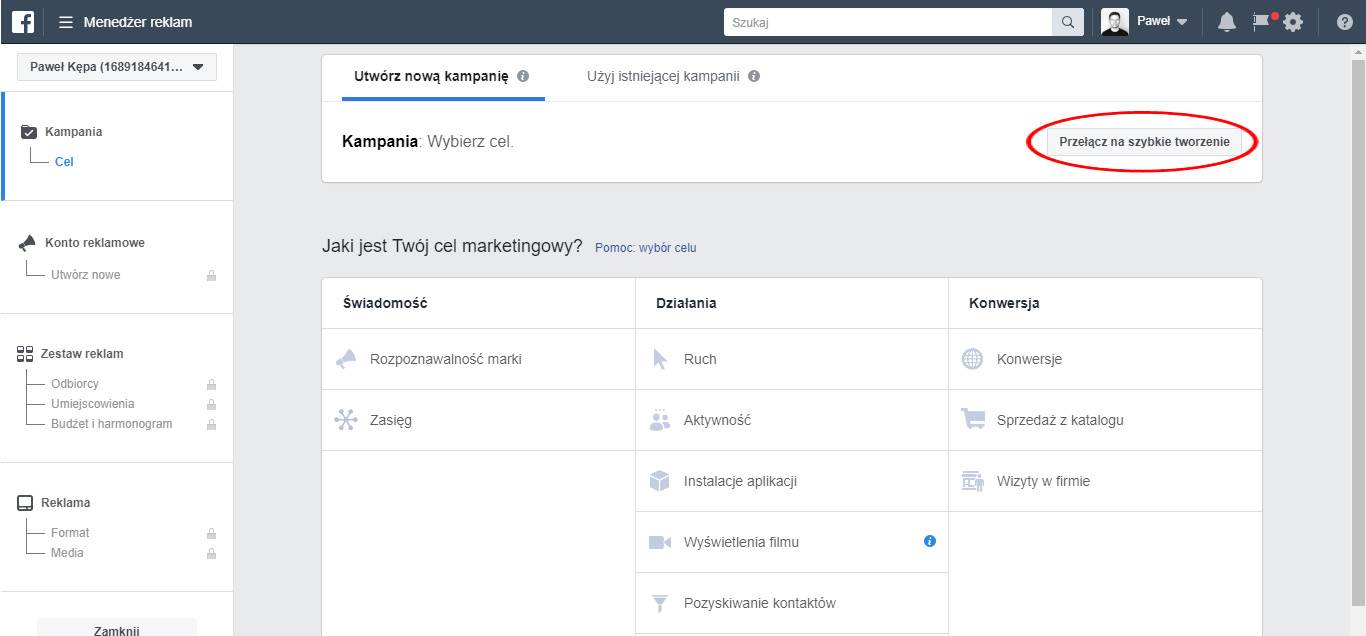This screenshot has width=1366, height=636.
Task: Open the Pomoc: wybór celu link
Action: pos(645,248)
